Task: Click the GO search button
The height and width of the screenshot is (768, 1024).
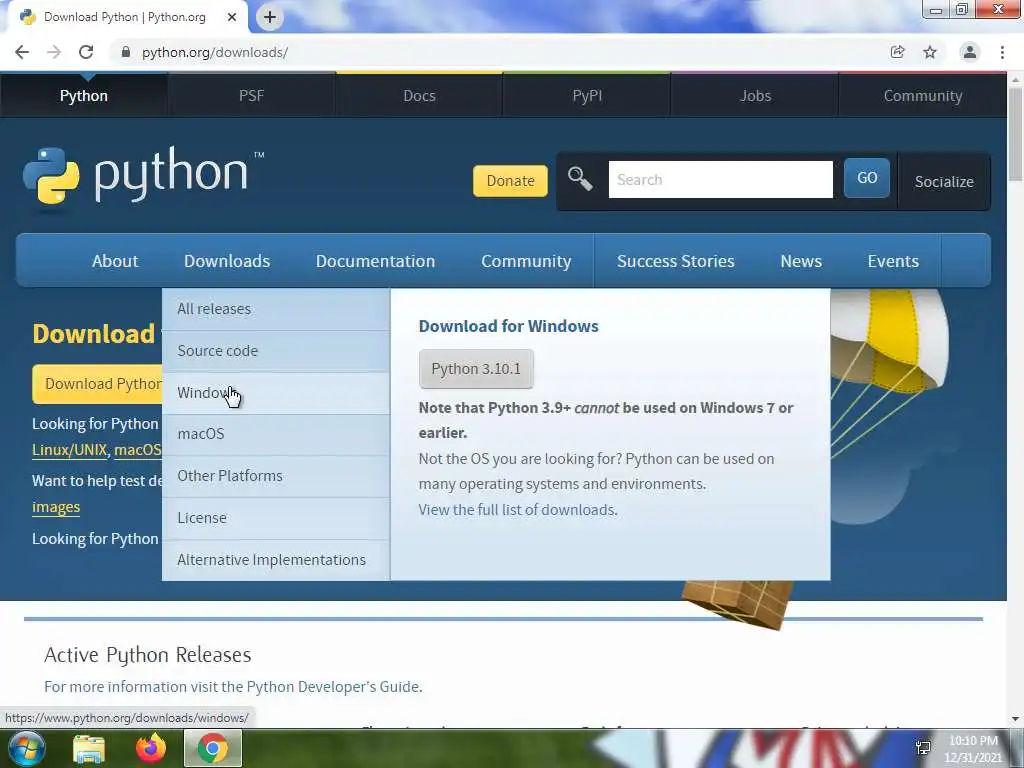Action: [867, 178]
